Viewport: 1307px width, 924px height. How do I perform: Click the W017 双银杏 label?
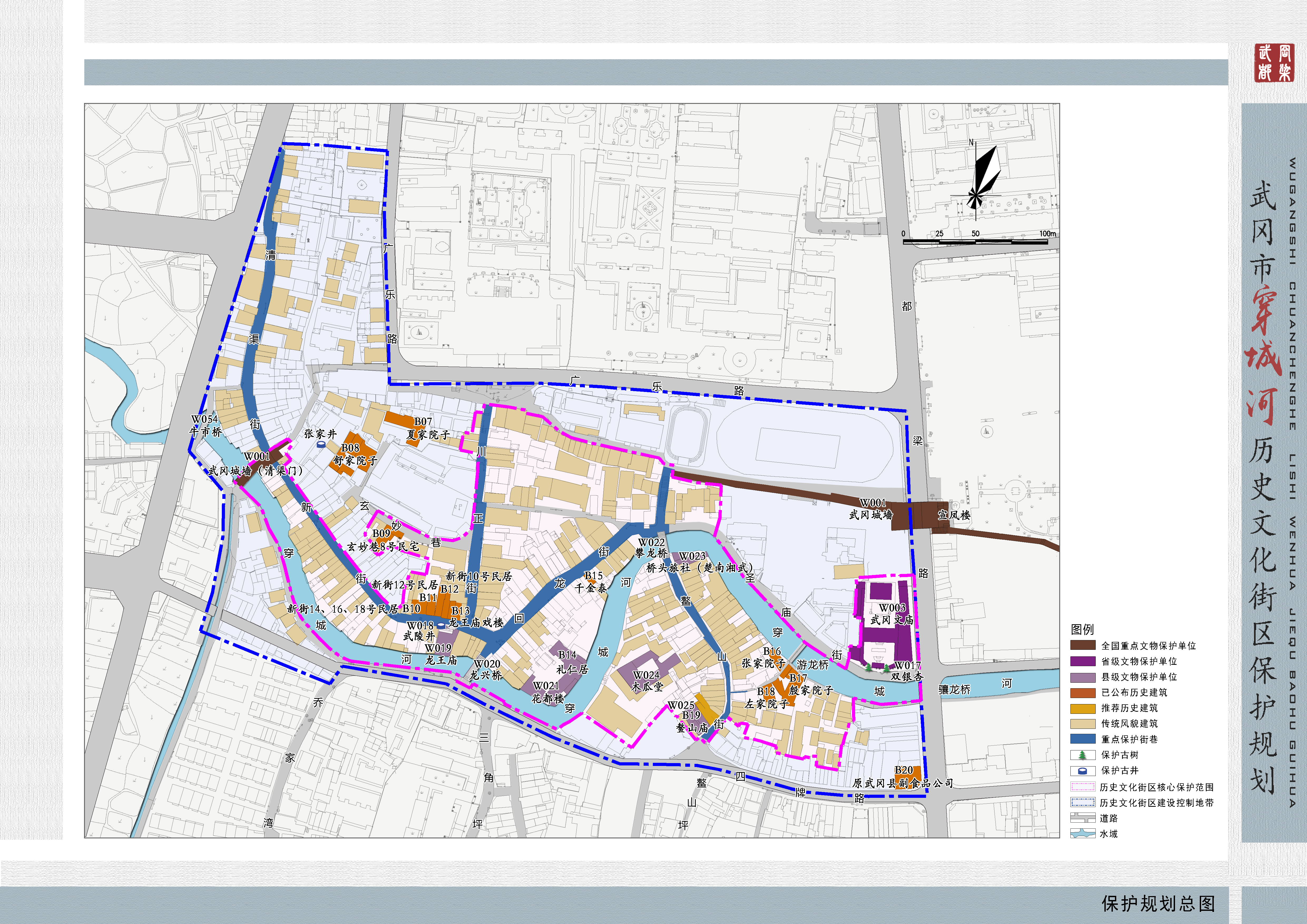pyautogui.click(x=907, y=671)
